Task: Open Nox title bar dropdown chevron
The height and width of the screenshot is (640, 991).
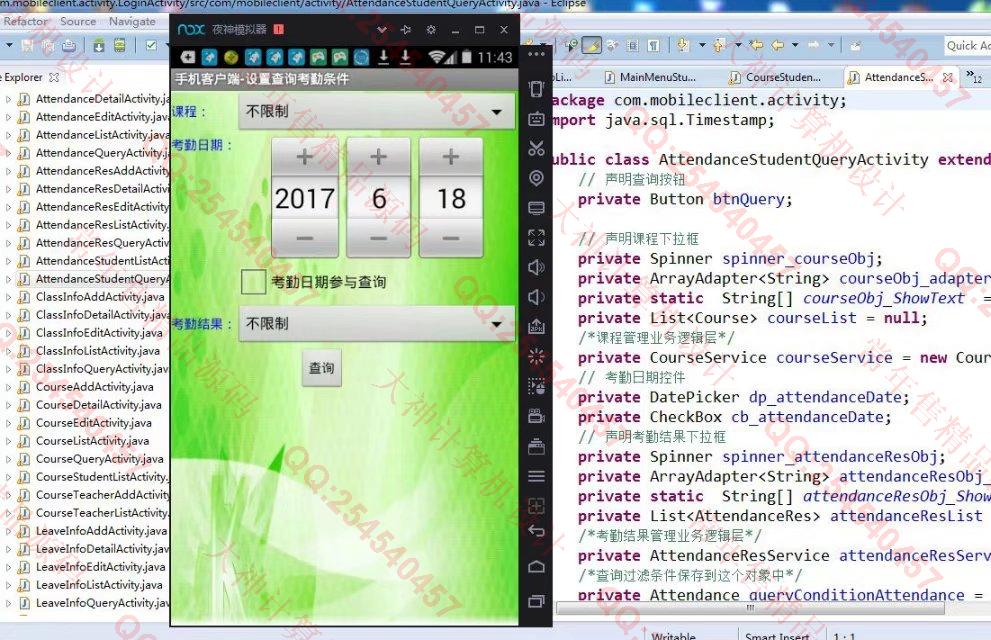Action: 381,30
